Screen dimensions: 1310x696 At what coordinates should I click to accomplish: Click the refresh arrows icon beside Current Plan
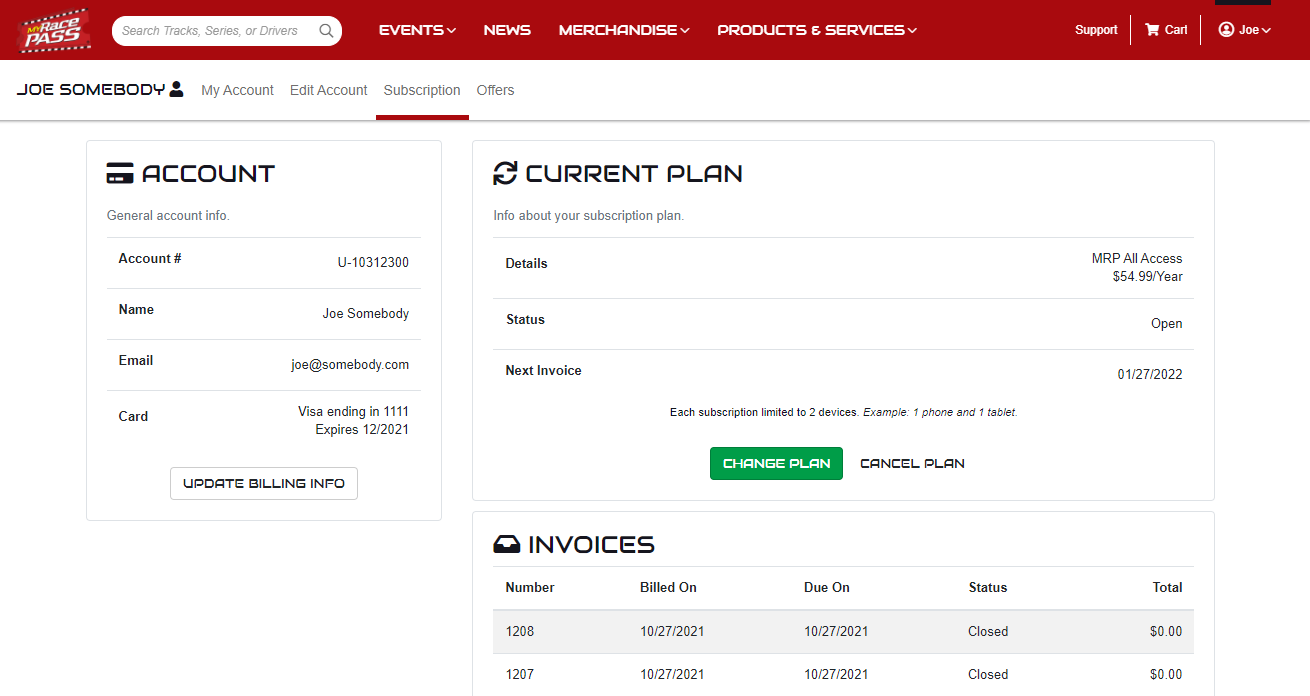(x=505, y=173)
